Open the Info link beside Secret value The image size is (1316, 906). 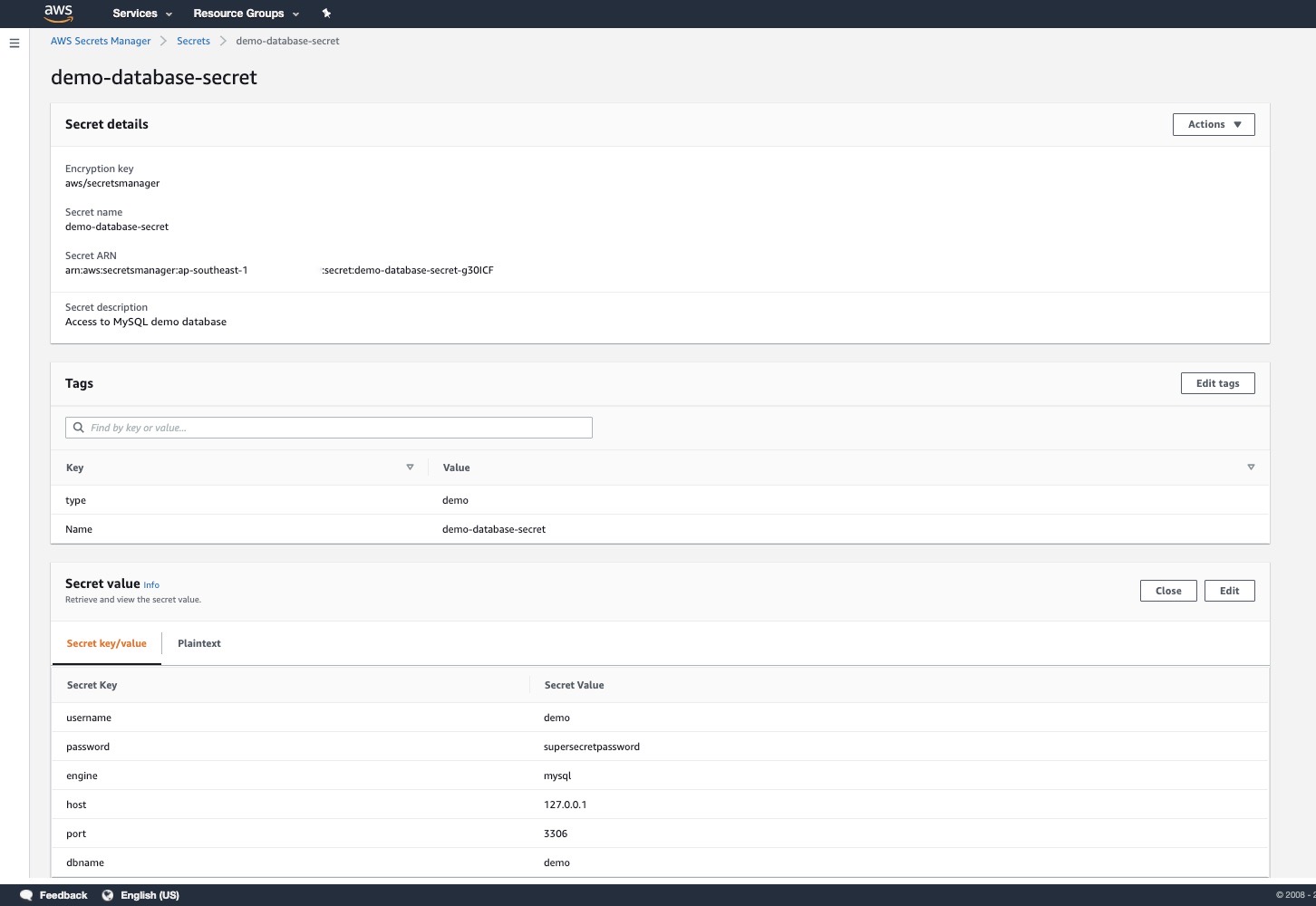(151, 585)
